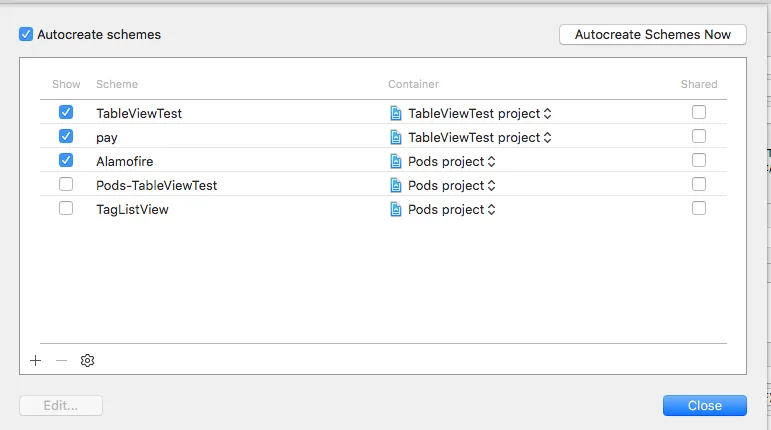Image resolution: width=771 pixels, height=430 pixels.
Task: Click the Pods project icon for Alamofire
Action: point(396,161)
